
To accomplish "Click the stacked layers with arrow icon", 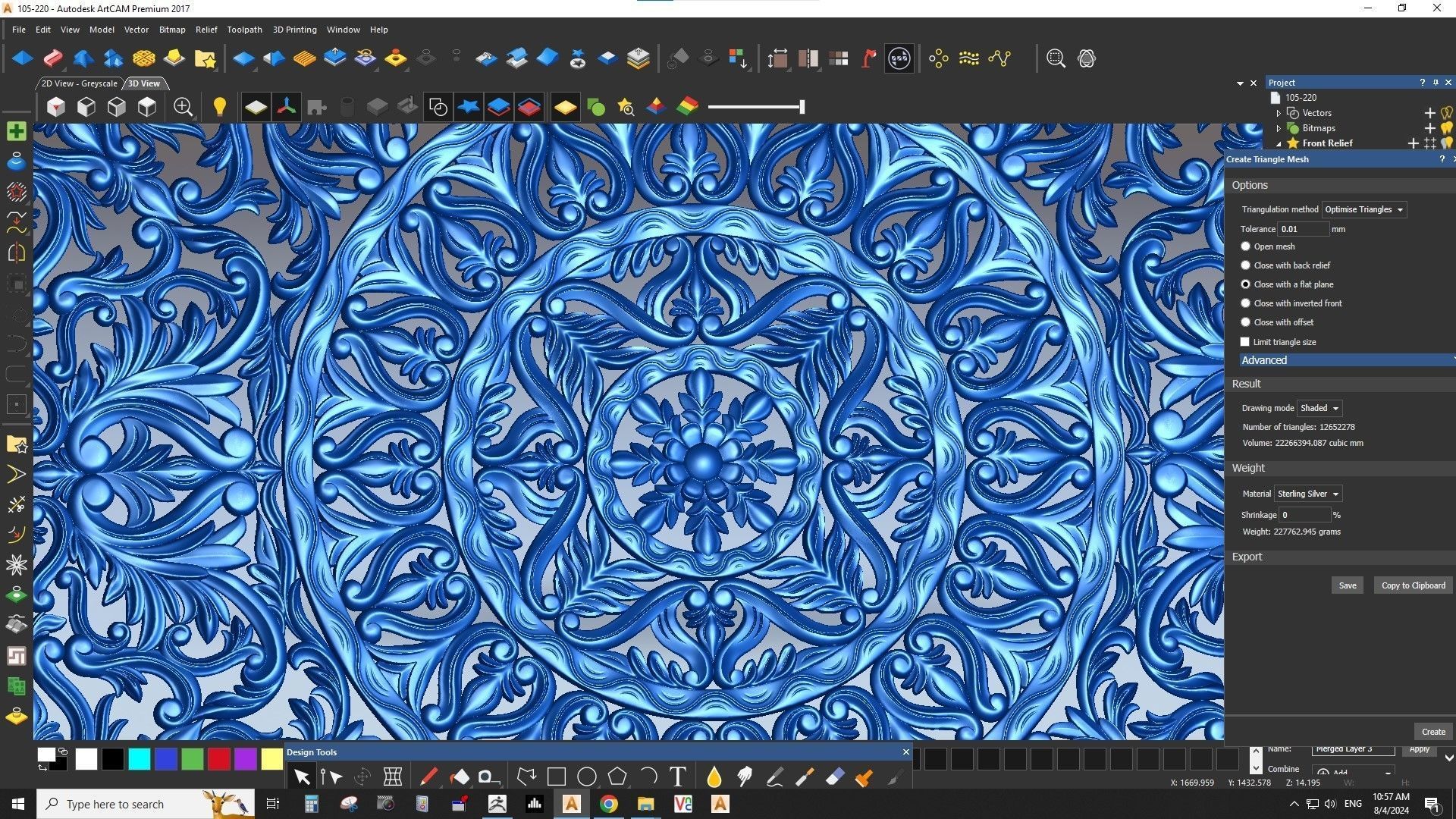I will click(x=639, y=58).
